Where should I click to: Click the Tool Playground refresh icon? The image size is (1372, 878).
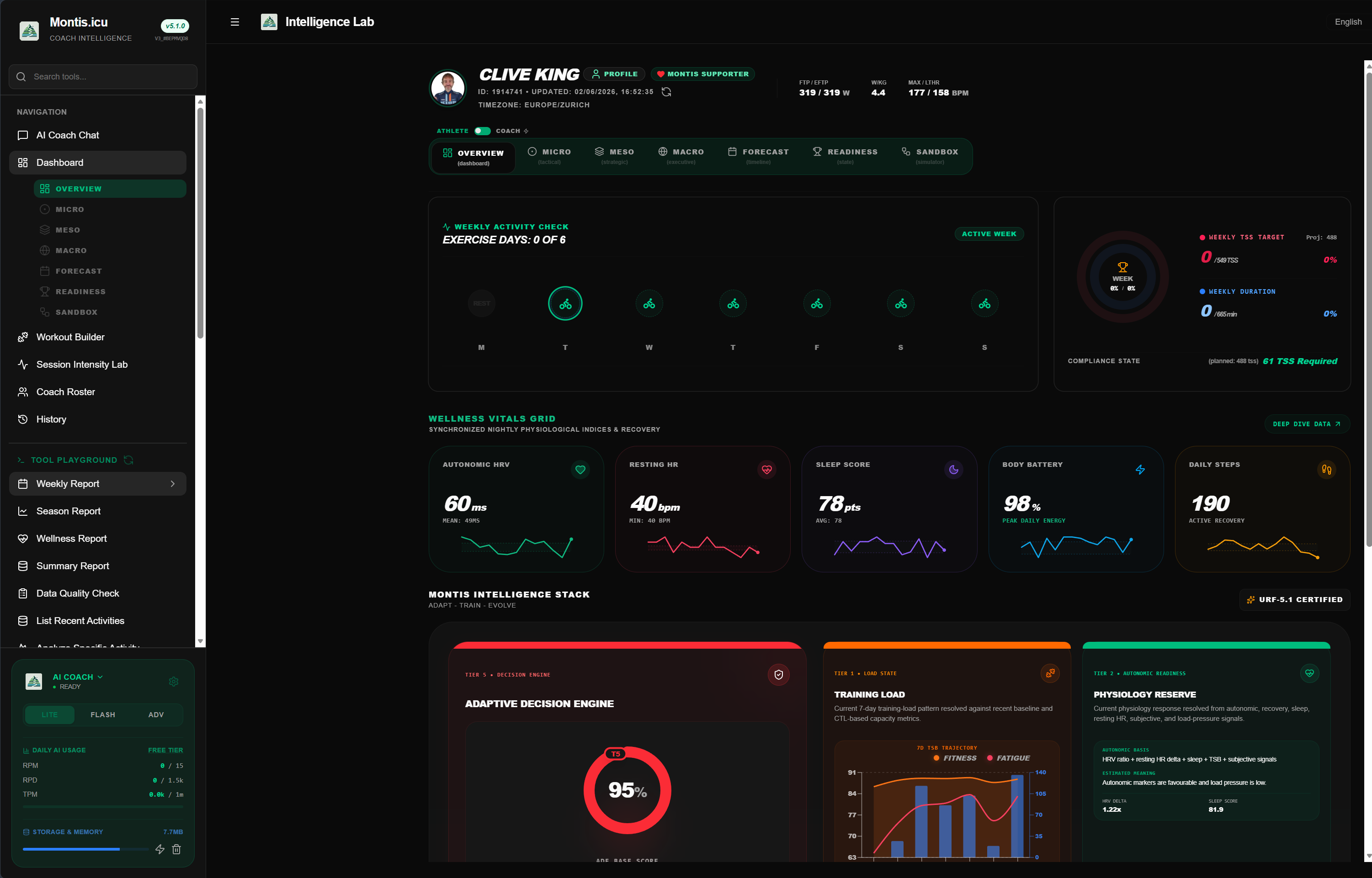pos(128,460)
